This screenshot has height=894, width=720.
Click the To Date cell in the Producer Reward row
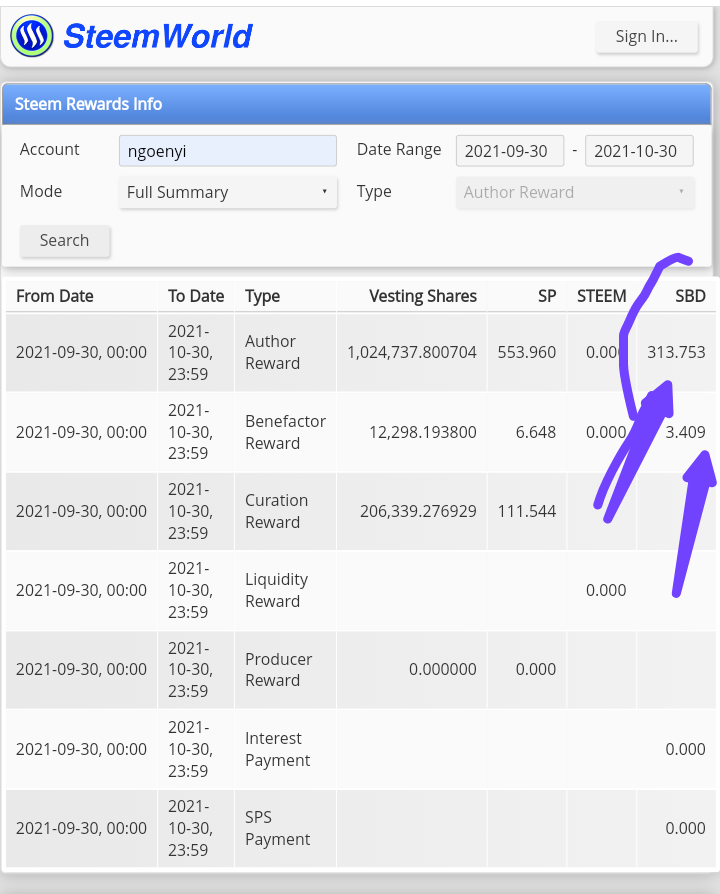tap(196, 669)
